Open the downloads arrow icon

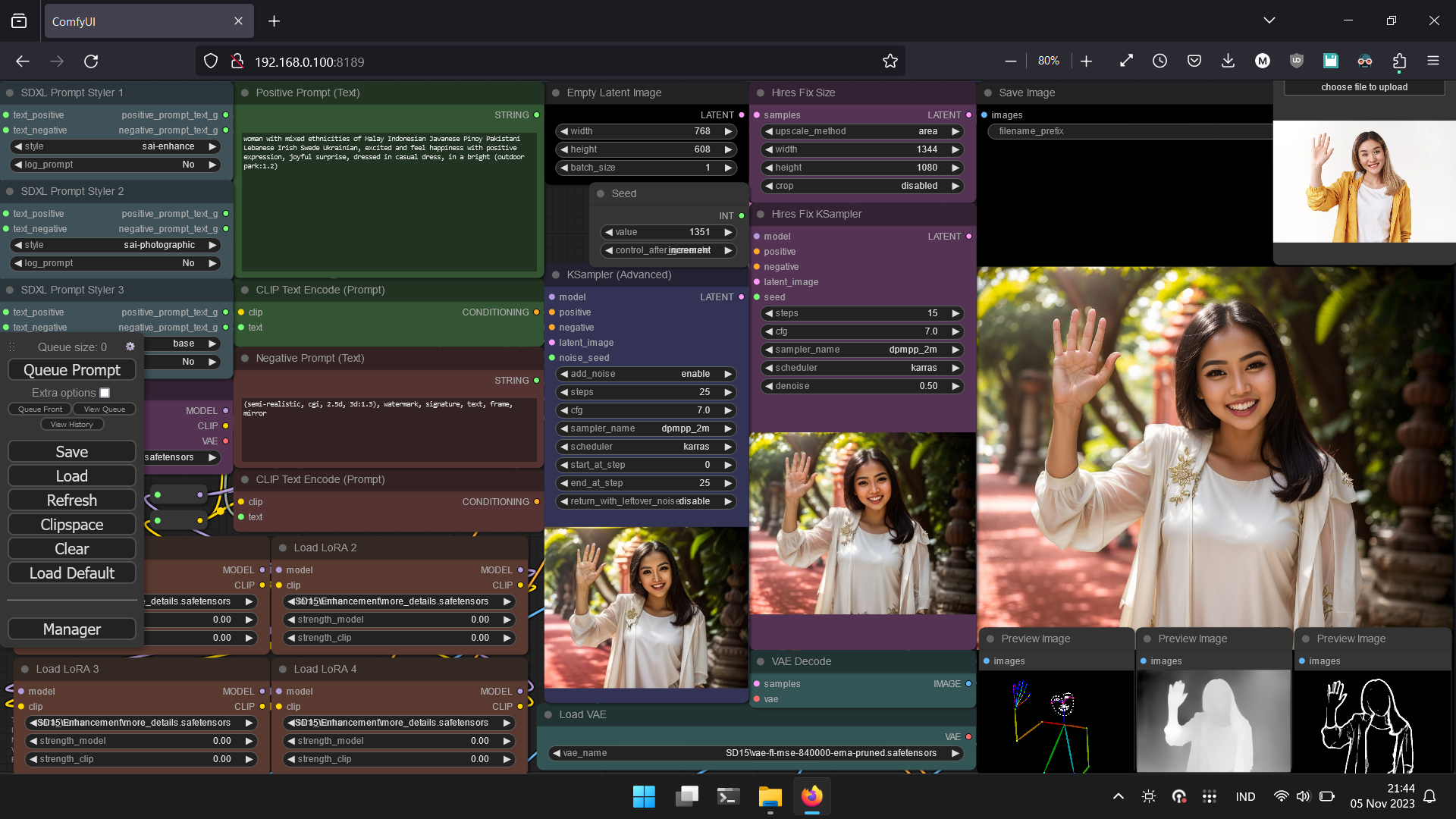click(1228, 61)
